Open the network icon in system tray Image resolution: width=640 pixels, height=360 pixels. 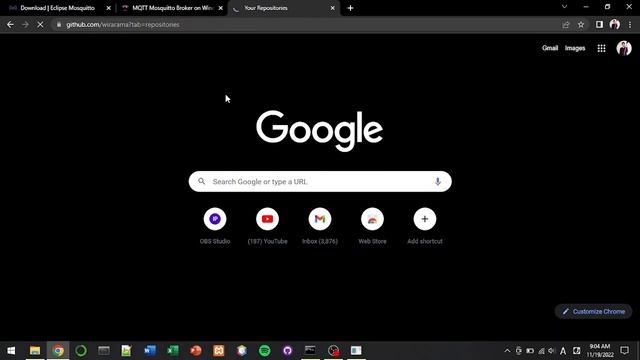point(541,351)
